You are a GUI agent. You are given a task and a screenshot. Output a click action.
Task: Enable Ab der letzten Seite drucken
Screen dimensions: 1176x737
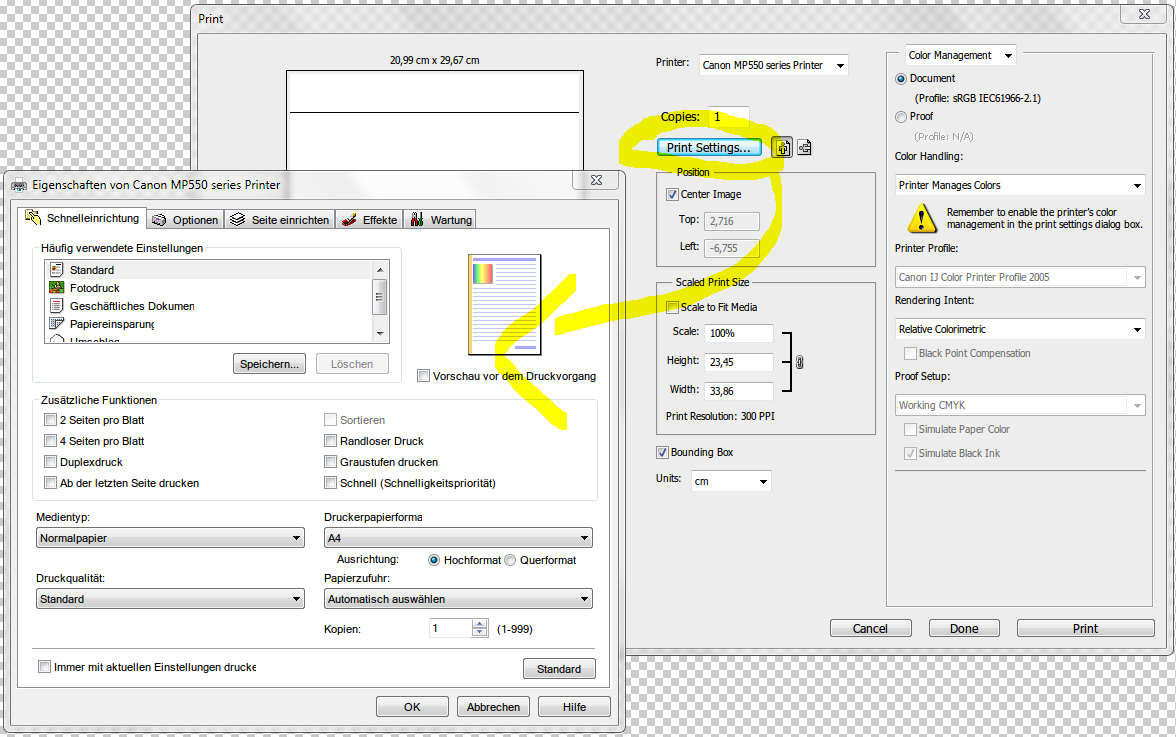tap(50, 483)
